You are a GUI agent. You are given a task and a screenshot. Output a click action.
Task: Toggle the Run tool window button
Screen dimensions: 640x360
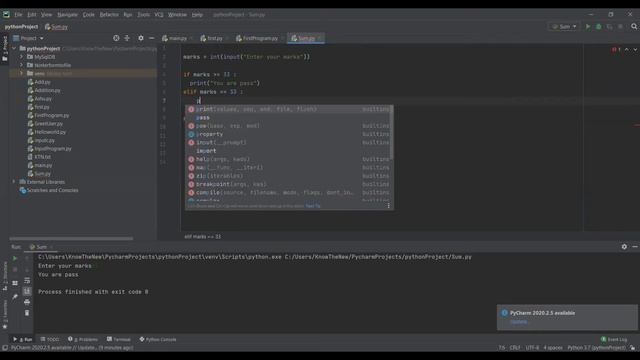click(23, 339)
